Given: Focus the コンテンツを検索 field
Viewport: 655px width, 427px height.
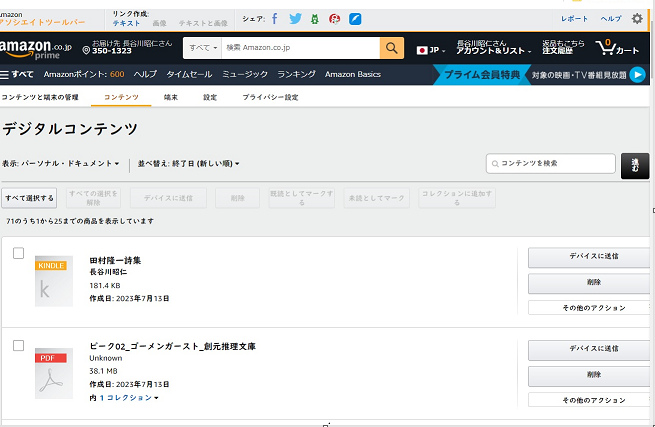Looking at the screenshot, I should pyautogui.click(x=551, y=163).
